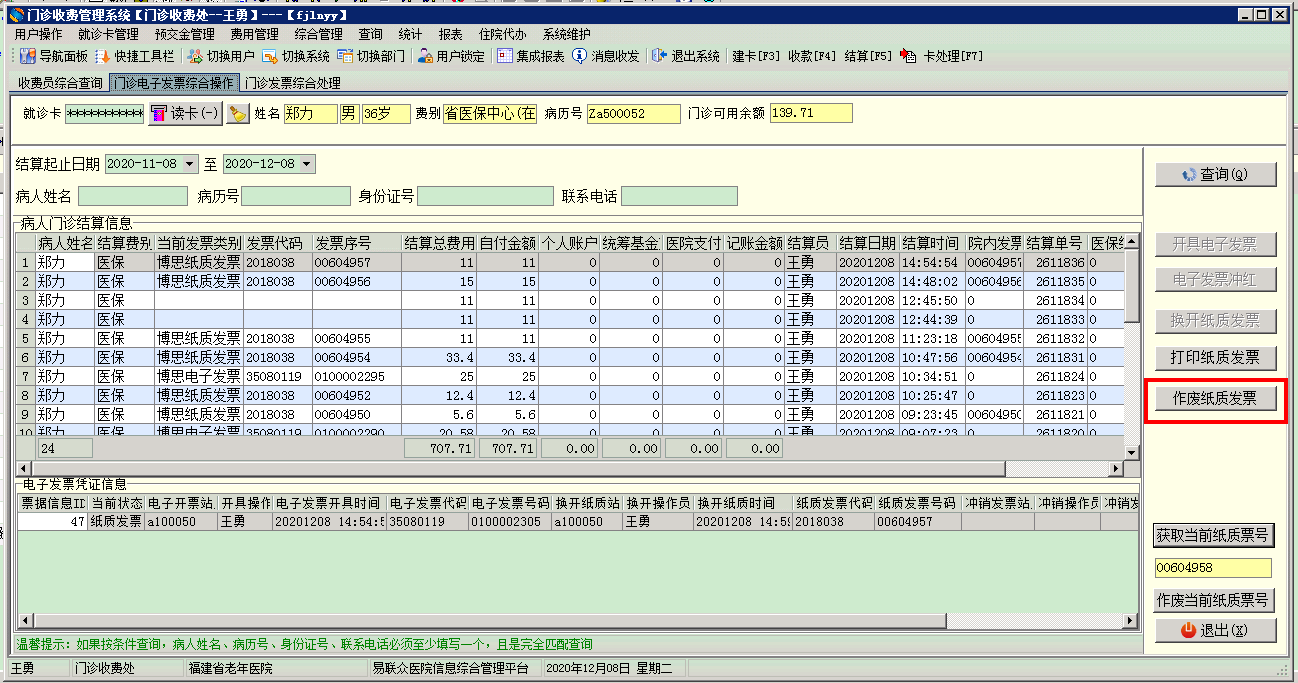Click the 读卡(-) read card button
The height and width of the screenshot is (683, 1298).
tap(185, 114)
